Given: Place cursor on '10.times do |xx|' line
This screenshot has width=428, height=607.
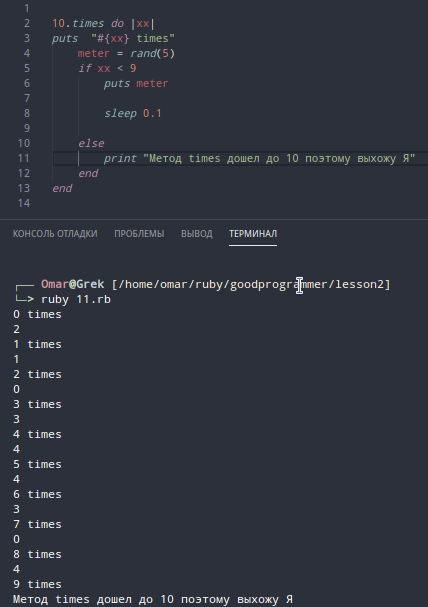Looking at the screenshot, I should [x=103, y=23].
